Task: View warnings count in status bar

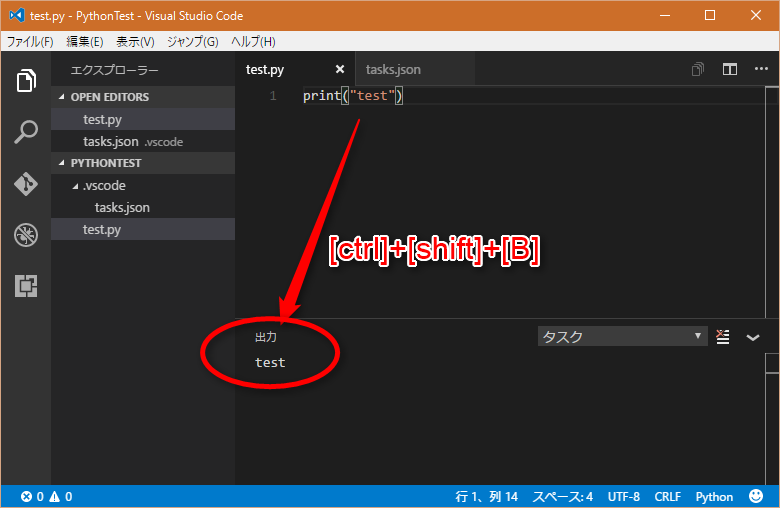Action: [x=61, y=497]
